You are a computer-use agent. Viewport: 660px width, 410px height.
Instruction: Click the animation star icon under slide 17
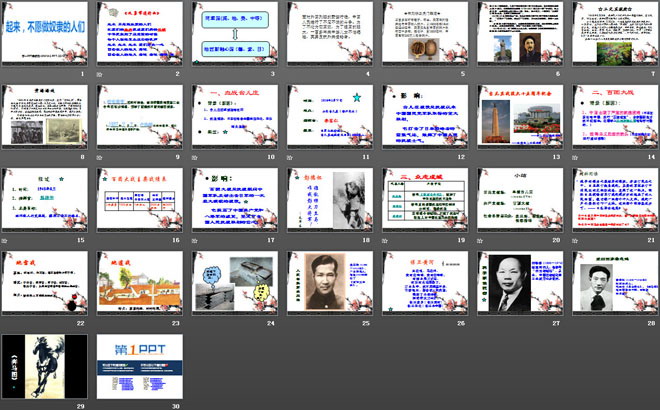pos(195,241)
